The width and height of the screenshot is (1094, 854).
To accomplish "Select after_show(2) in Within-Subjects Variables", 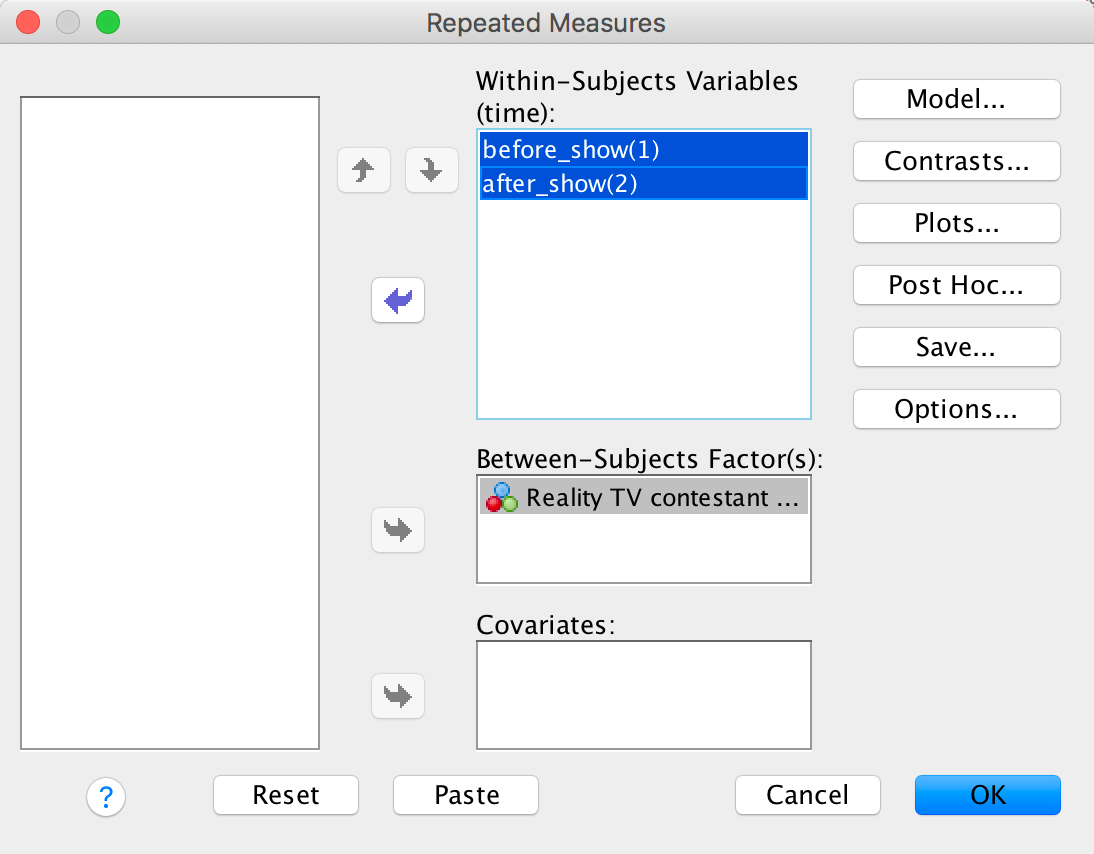I will [643, 184].
